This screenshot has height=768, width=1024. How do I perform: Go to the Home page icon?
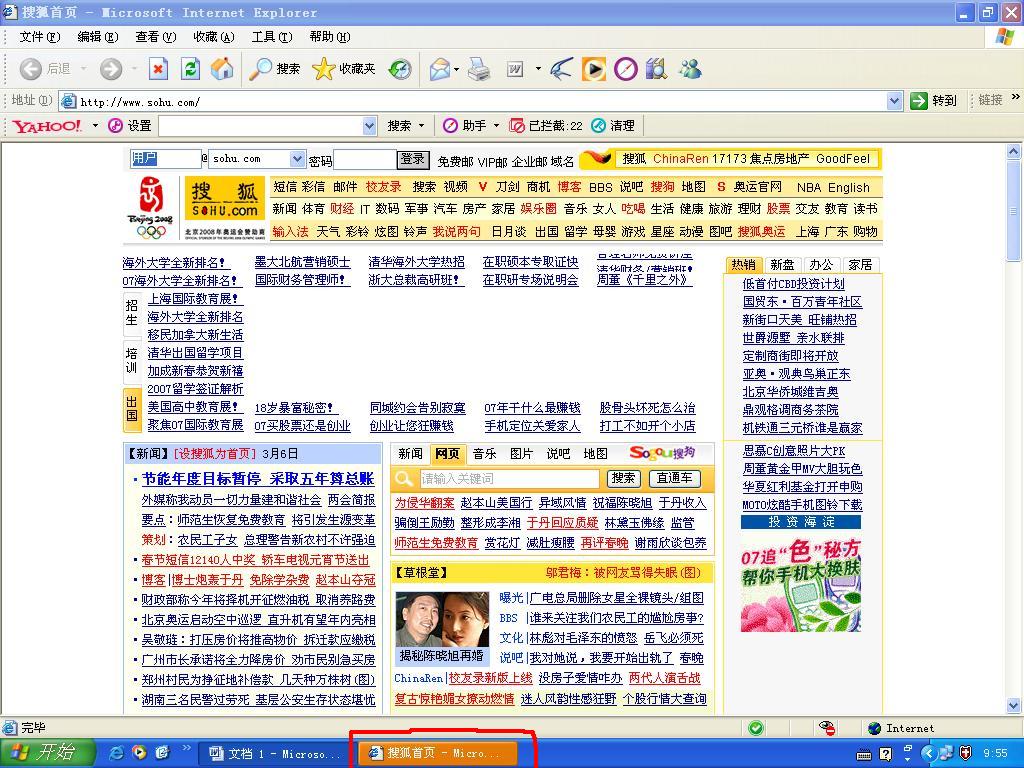point(222,69)
